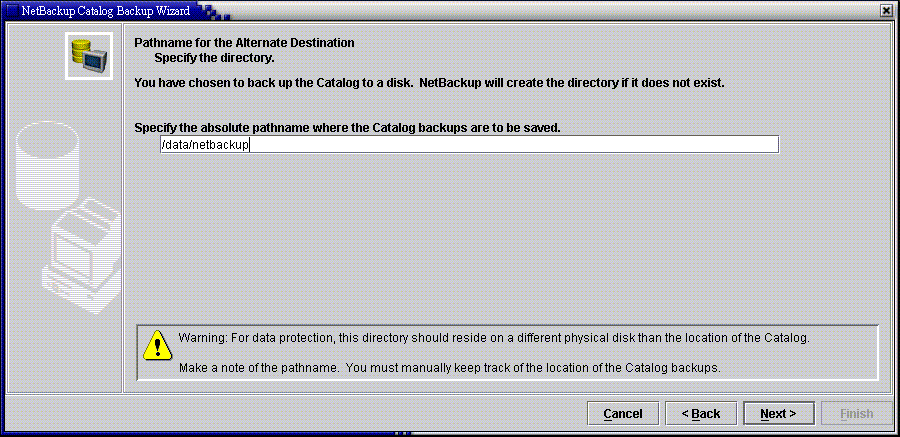Select the Pathname for the Alternate Destination heading

click(244, 43)
